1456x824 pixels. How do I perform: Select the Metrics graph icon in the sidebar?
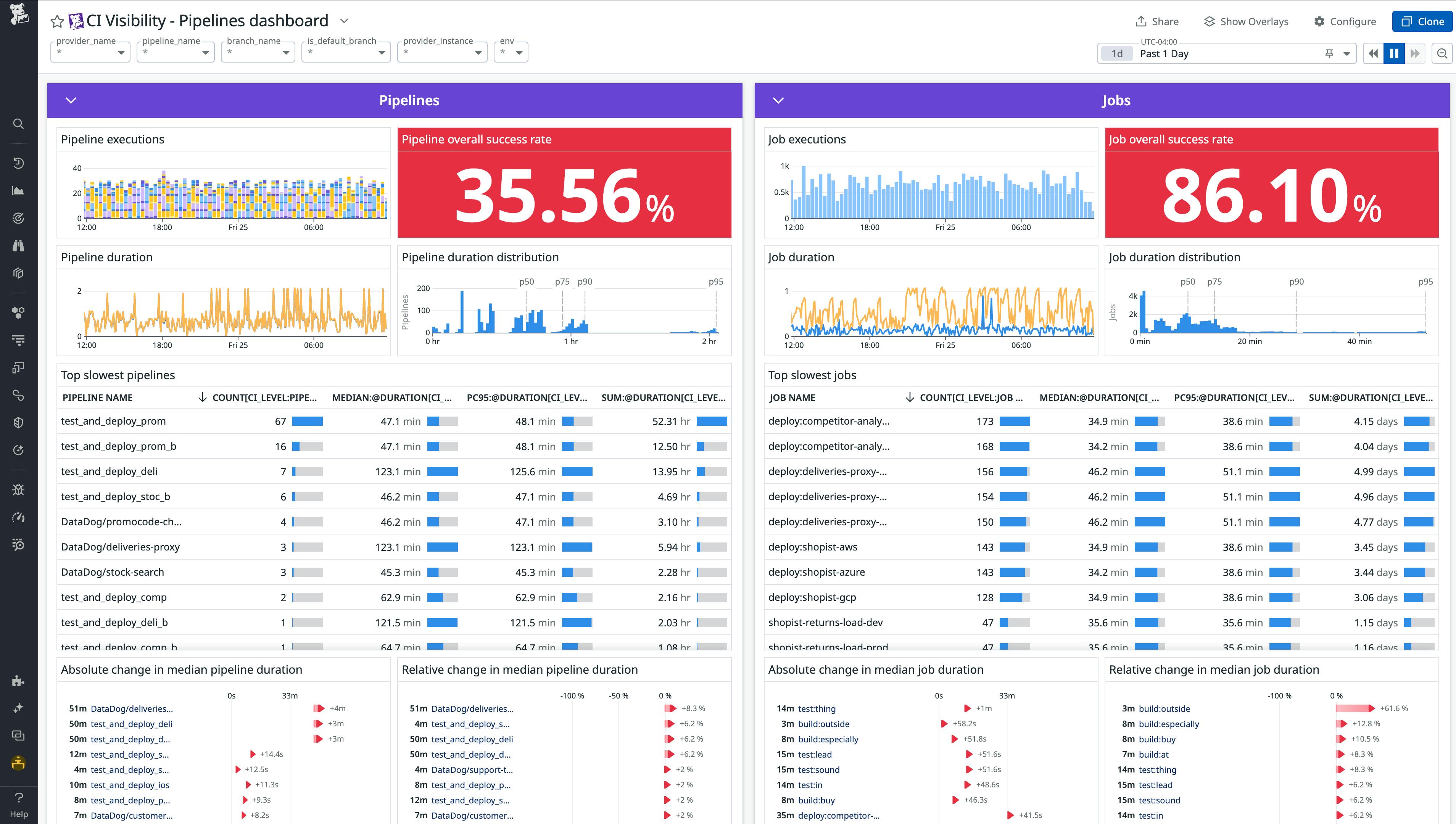[19, 191]
